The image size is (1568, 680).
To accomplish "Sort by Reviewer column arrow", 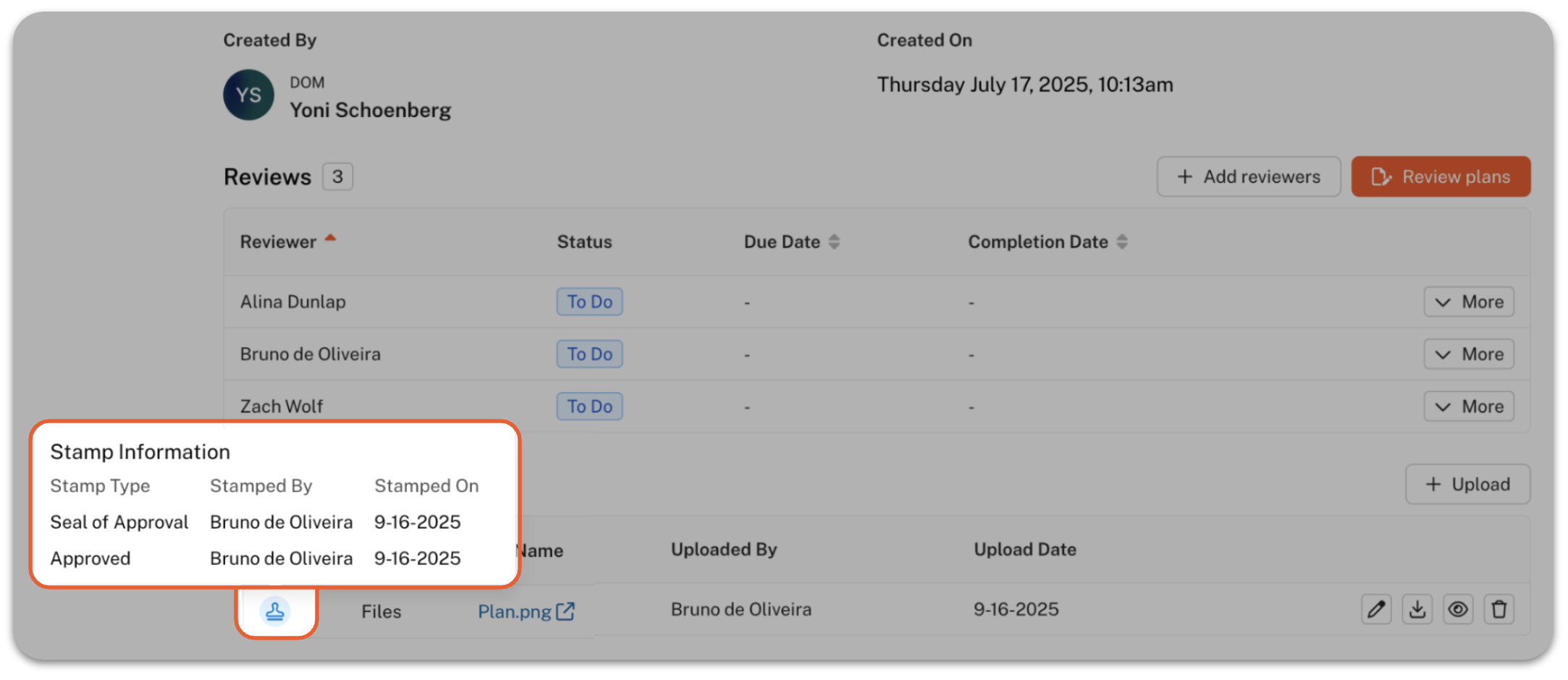I will [331, 238].
